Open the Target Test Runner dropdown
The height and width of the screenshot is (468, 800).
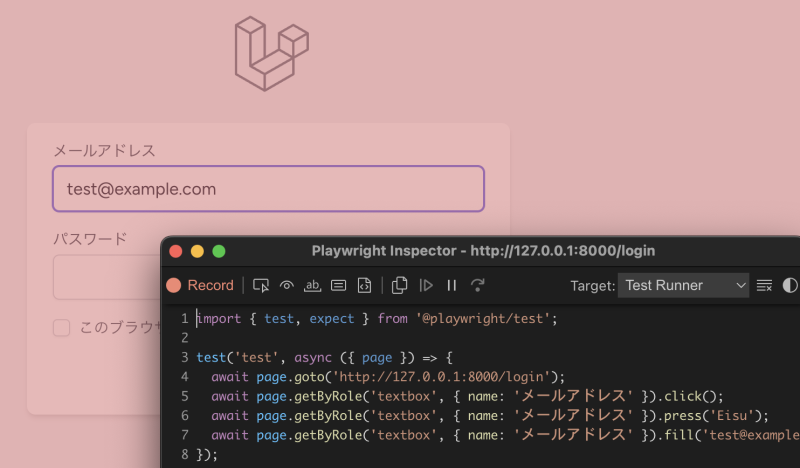point(683,285)
